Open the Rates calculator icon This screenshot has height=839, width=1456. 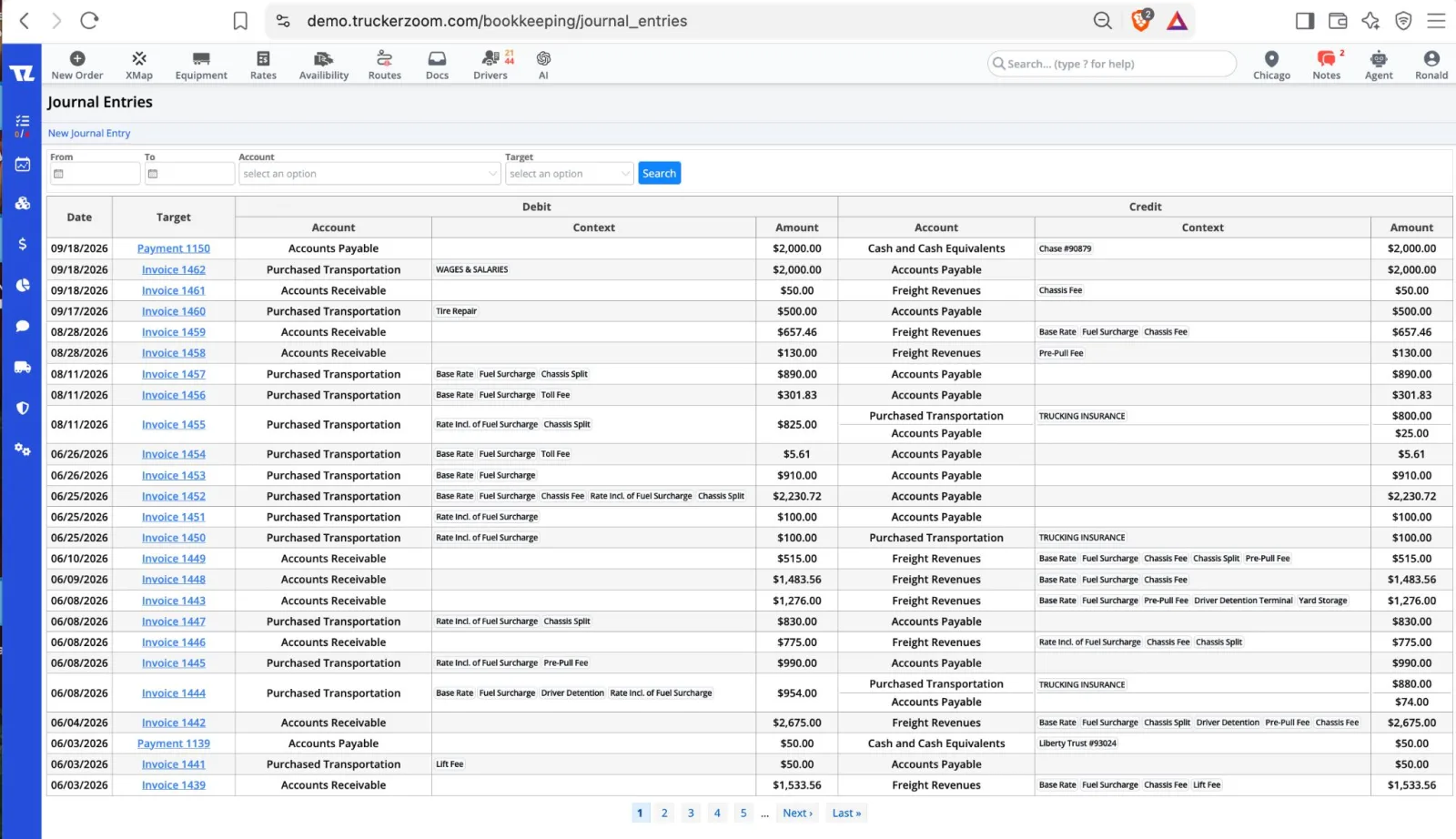point(263,65)
